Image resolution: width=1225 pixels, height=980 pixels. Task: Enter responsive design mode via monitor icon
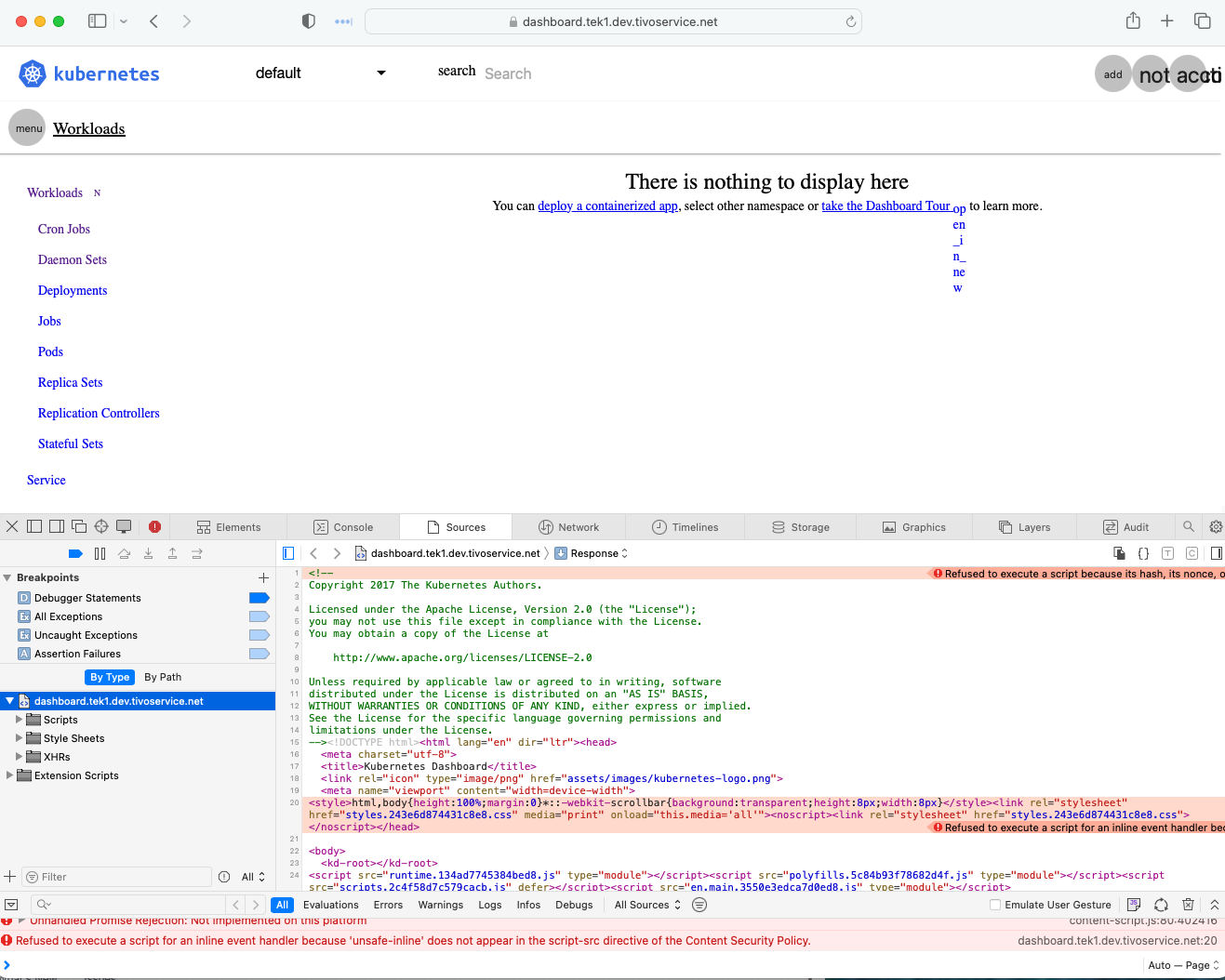pos(124,526)
